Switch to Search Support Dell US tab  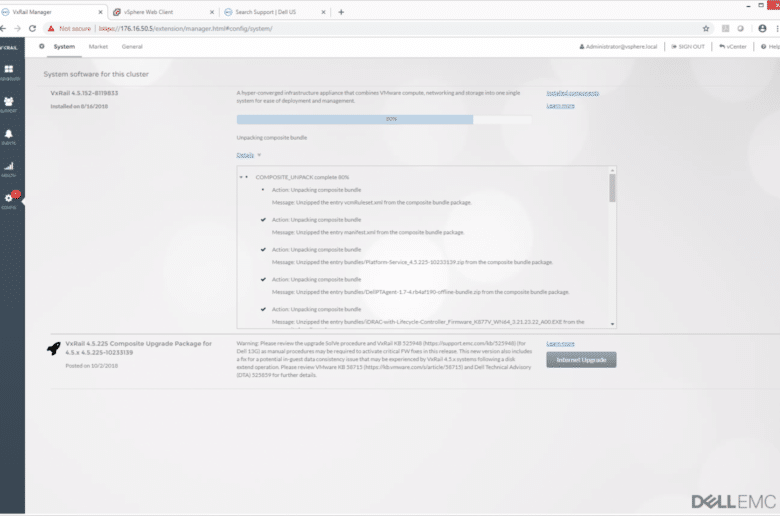click(x=273, y=12)
